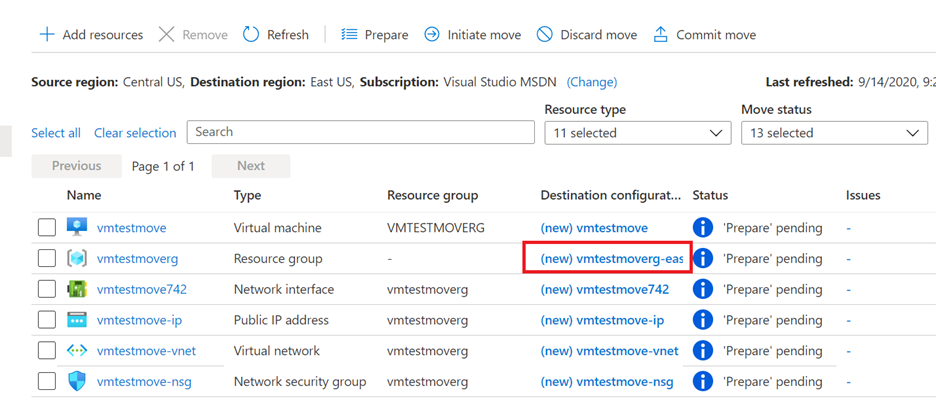Click the Change subscription link
Screen dimensions: 936x401
(592, 82)
